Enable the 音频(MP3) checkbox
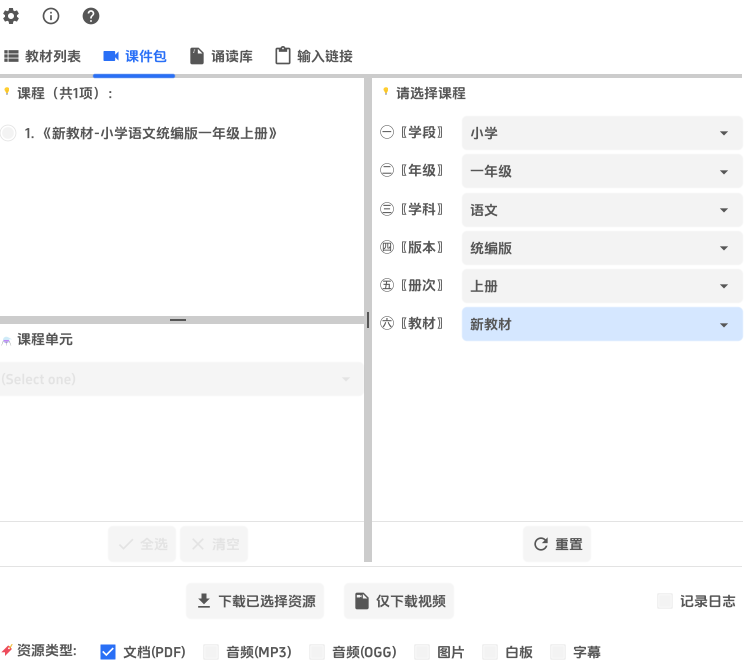The height and width of the screenshot is (671, 746). pyautogui.click(x=211, y=652)
